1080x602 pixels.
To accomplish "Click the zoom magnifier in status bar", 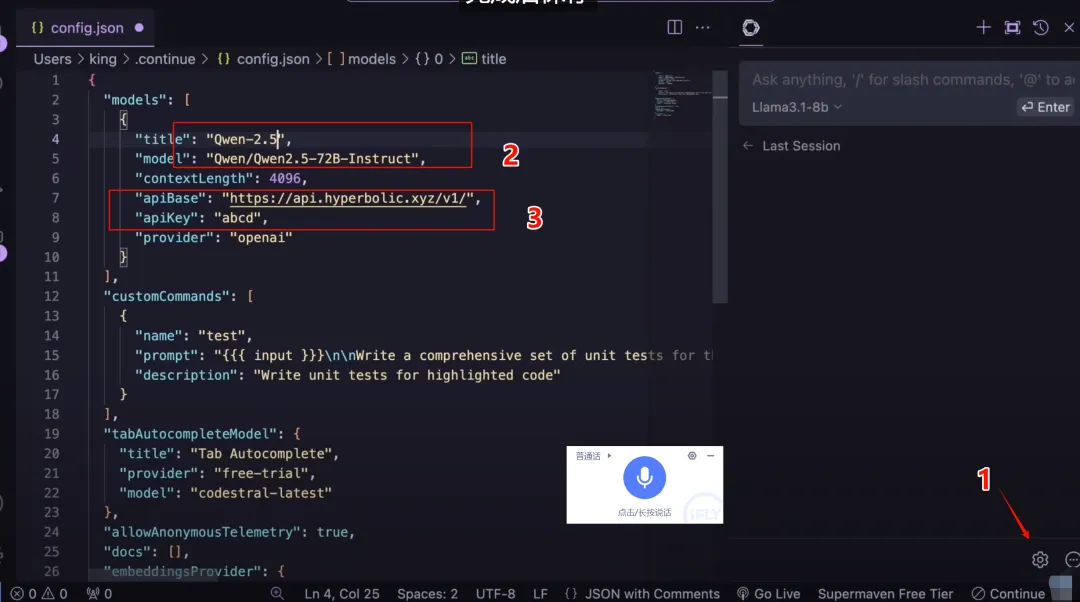I will click(x=277, y=593).
